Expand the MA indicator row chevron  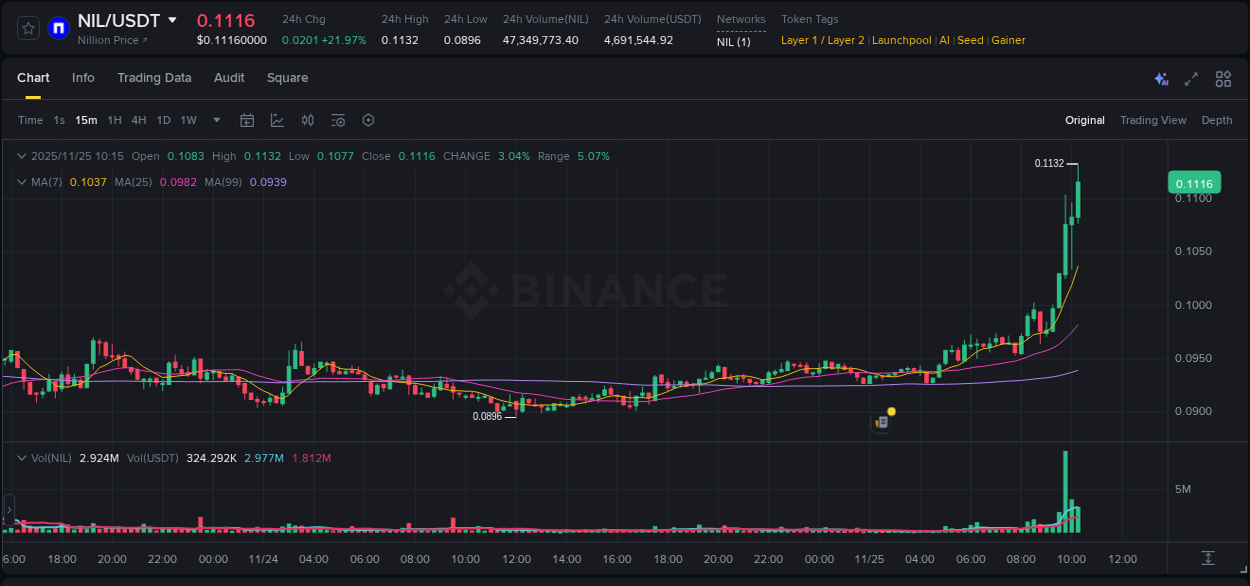21,182
